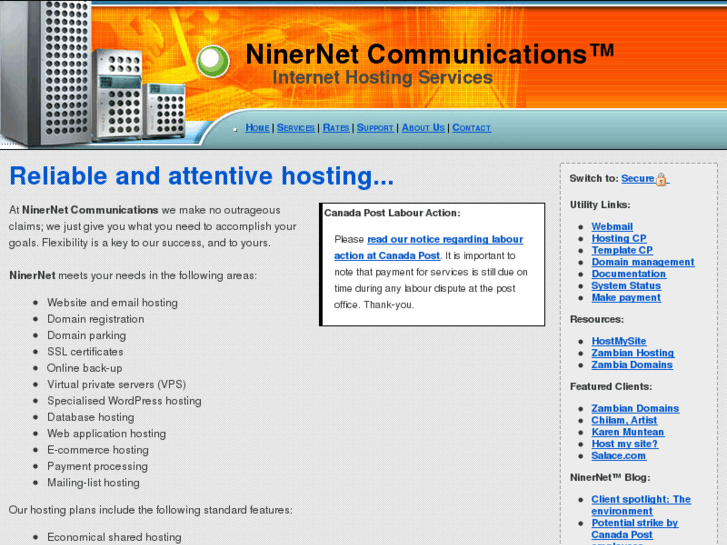Click the Make payment link
Viewport: 727px width, 545px height.
pos(626,297)
